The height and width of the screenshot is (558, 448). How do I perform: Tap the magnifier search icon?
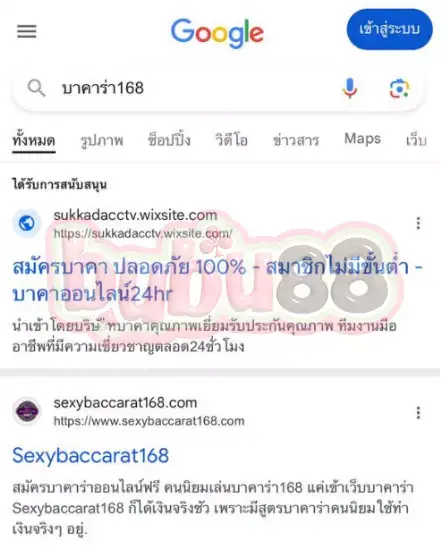pos(36,88)
